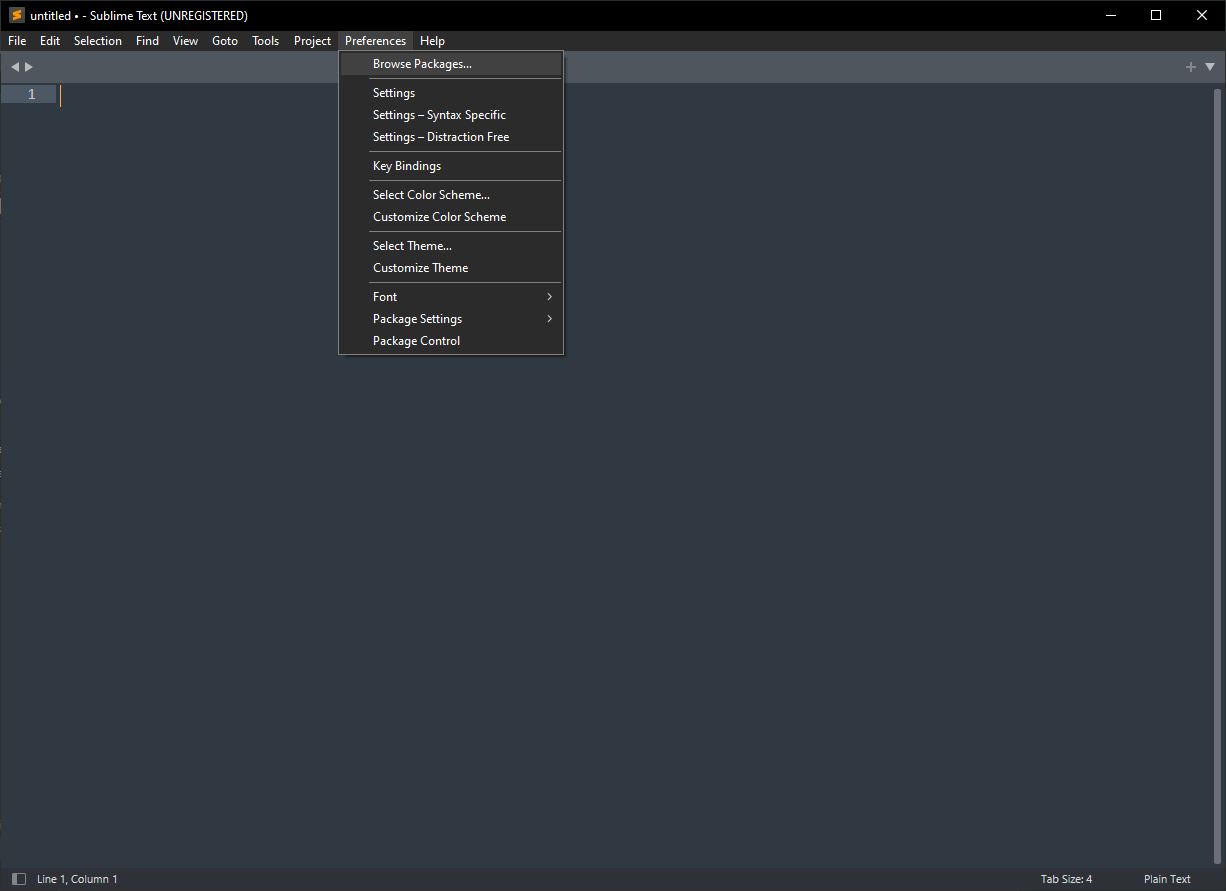Click Customize Theme entry
1226x891 pixels.
[x=451, y=268]
